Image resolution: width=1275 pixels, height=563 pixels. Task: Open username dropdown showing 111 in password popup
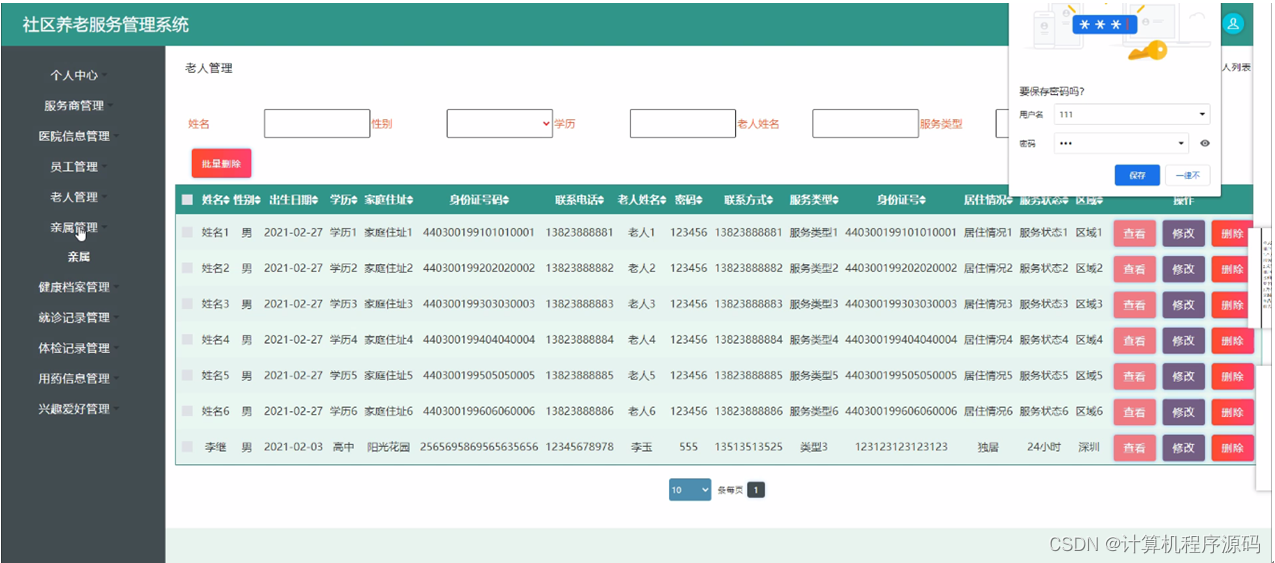click(x=1132, y=114)
